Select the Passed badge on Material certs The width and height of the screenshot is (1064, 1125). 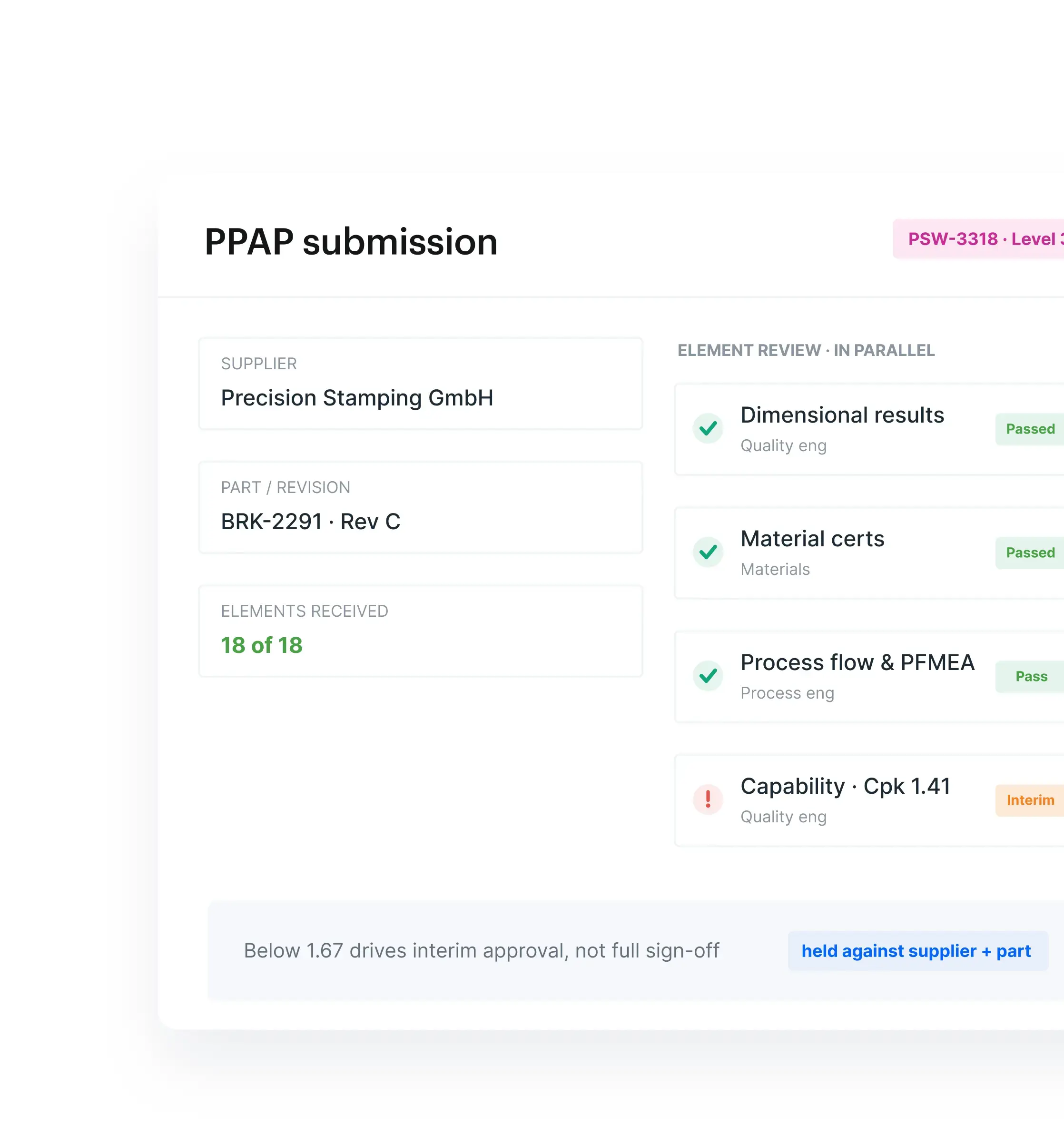click(x=1030, y=553)
